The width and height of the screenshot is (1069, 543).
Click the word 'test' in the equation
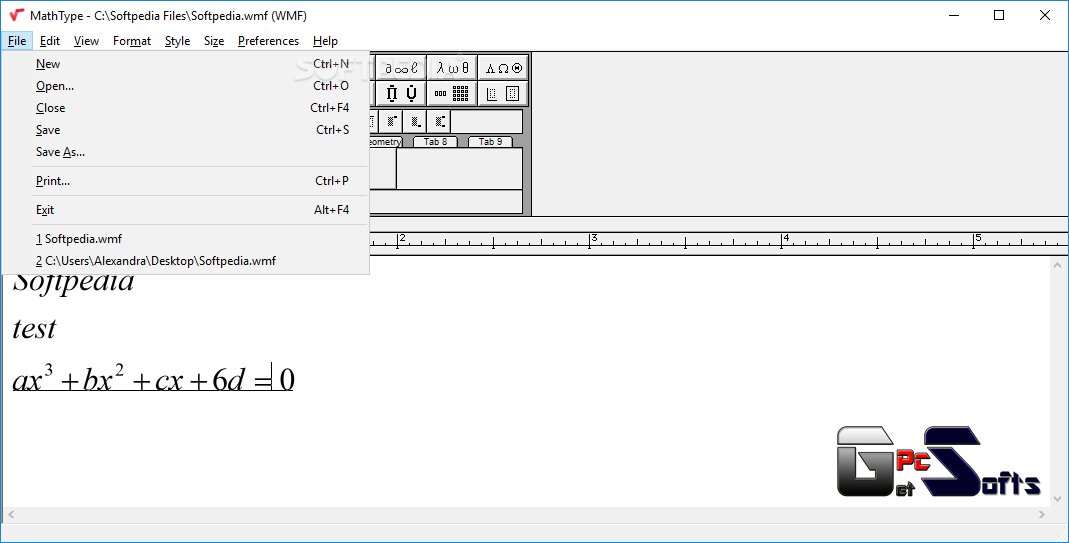(34, 329)
